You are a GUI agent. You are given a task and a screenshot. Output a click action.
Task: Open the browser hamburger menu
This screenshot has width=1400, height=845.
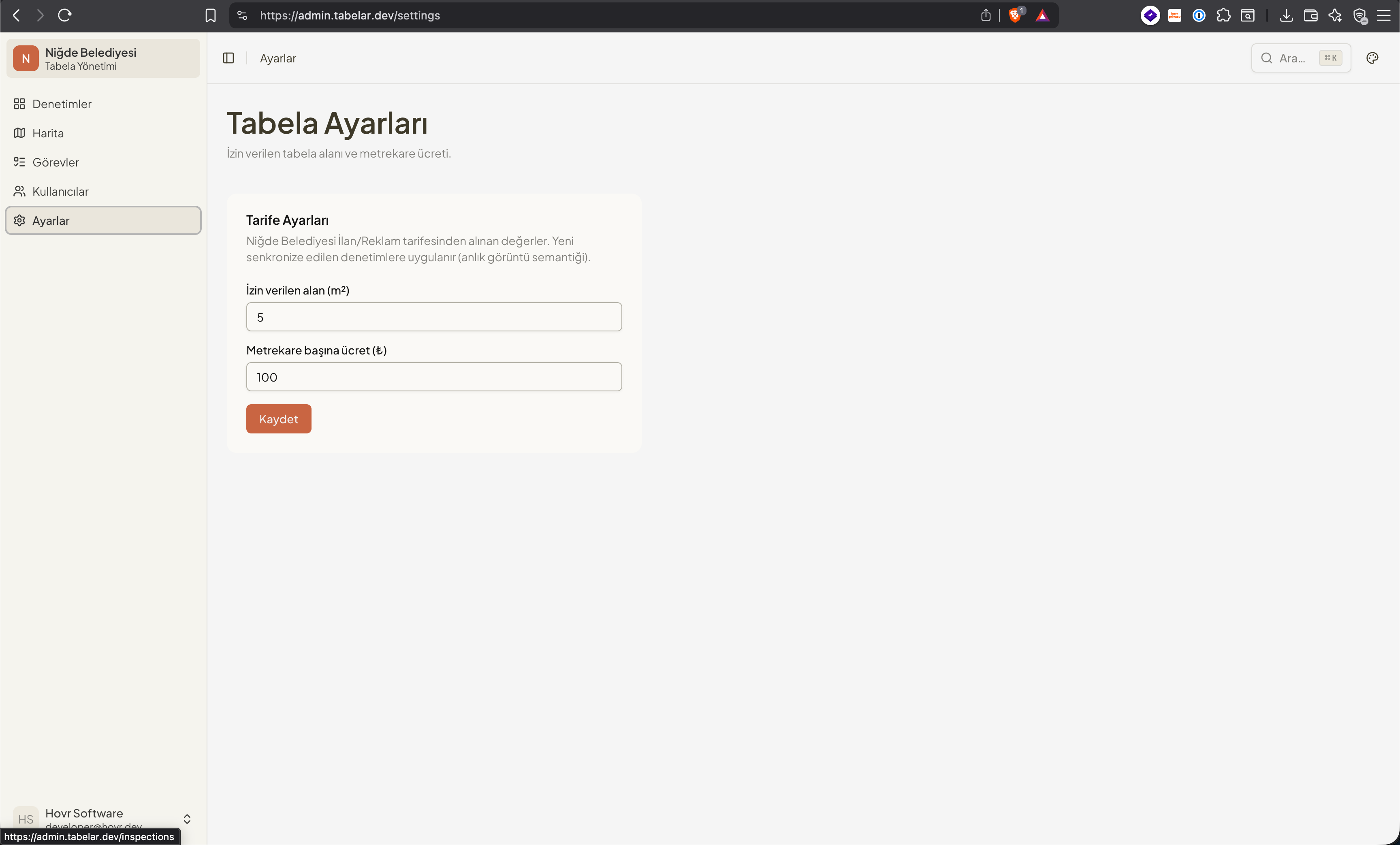[x=1384, y=15]
